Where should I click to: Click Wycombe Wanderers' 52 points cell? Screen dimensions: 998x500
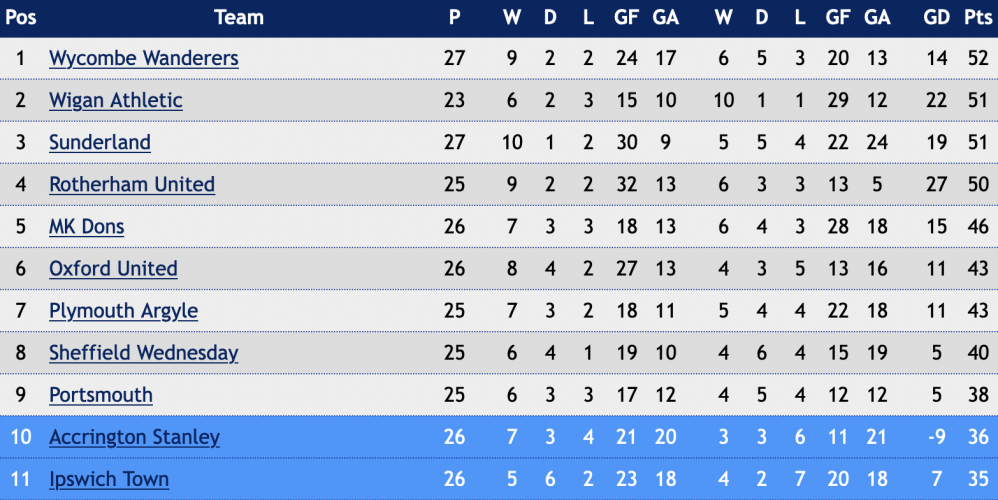[x=978, y=59]
